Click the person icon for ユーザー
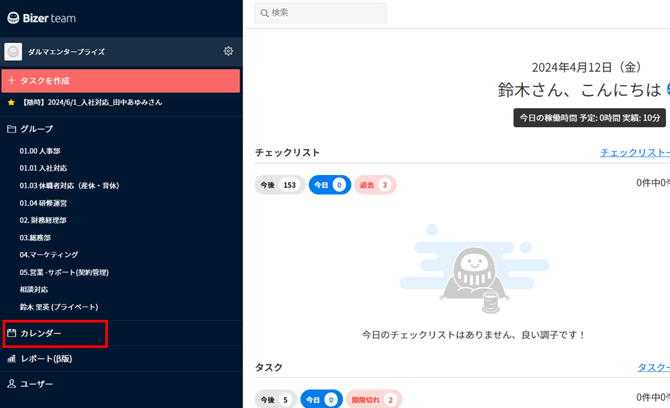 (11, 384)
